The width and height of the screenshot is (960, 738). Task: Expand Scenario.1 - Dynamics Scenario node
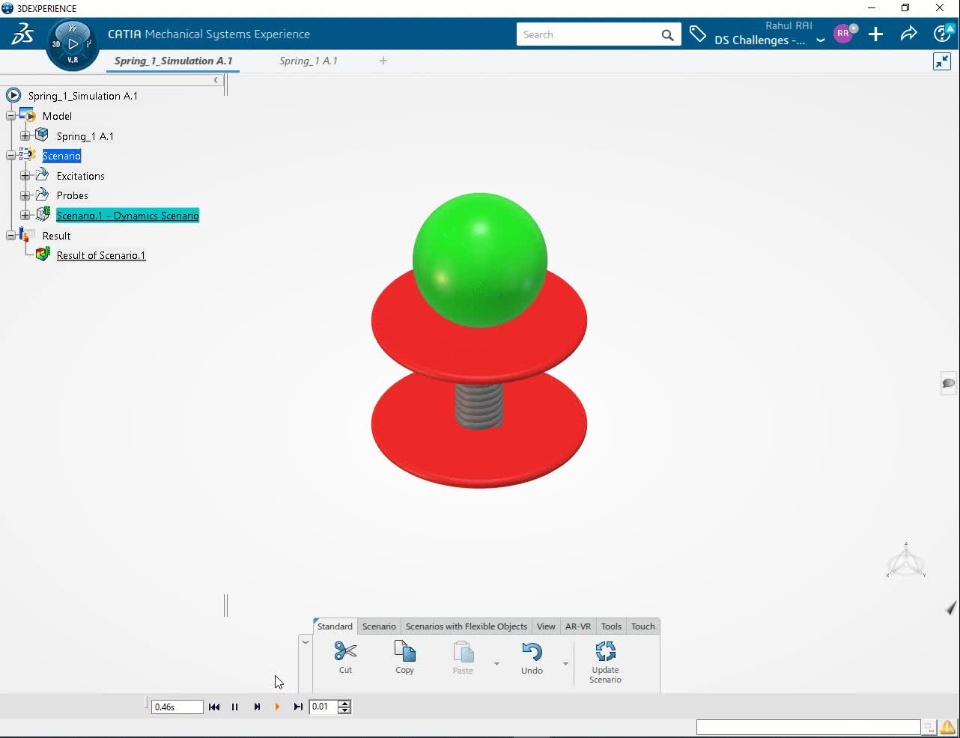click(24, 215)
